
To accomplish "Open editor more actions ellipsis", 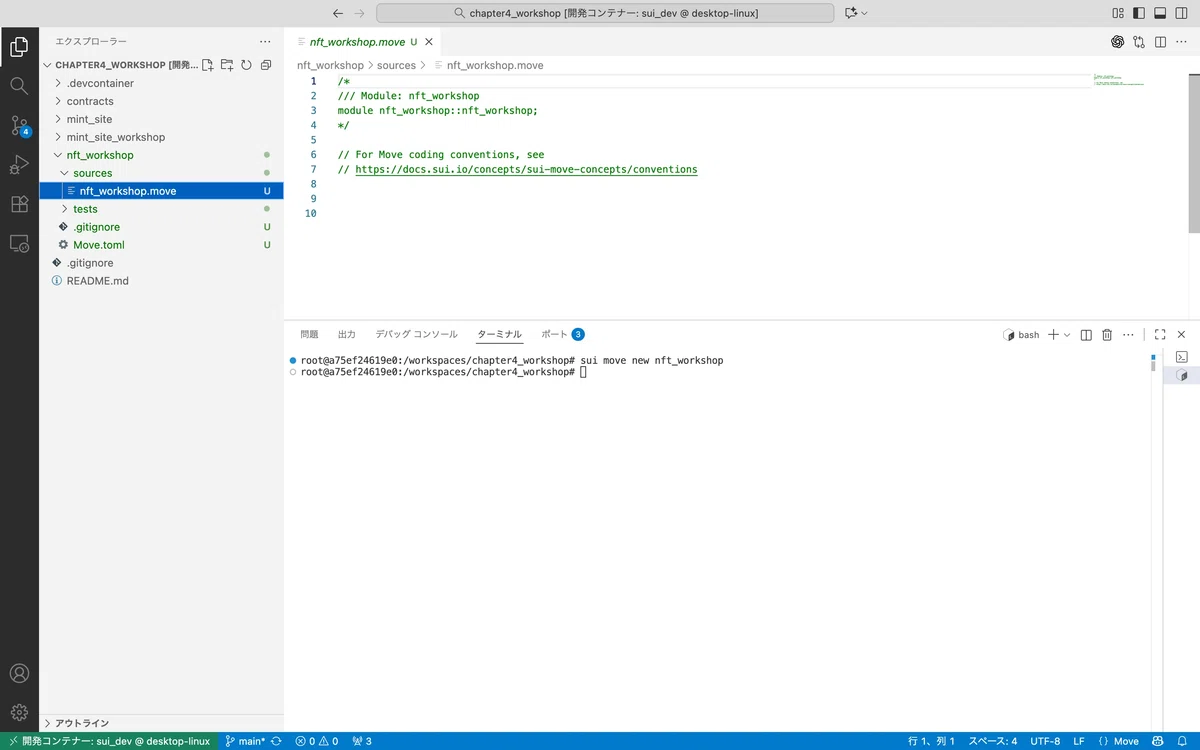I will coord(1181,42).
